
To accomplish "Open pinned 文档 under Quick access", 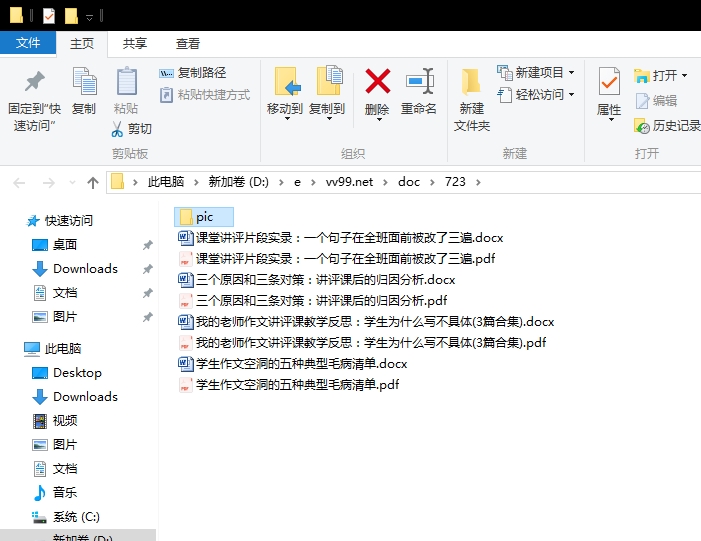I will pos(55,293).
